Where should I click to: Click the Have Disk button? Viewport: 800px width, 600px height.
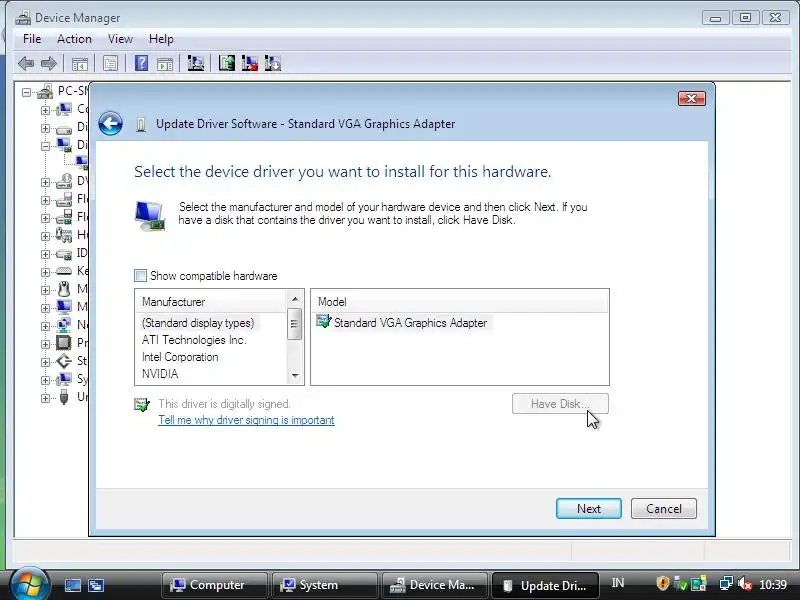tap(560, 404)
